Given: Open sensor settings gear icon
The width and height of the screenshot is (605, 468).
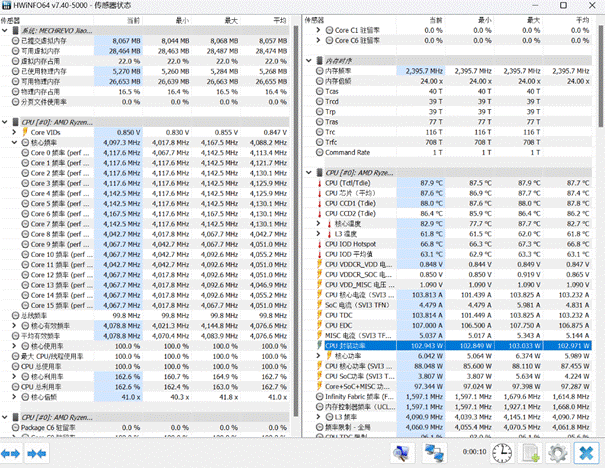Looking at the screenshot, I should pos(557,453).
